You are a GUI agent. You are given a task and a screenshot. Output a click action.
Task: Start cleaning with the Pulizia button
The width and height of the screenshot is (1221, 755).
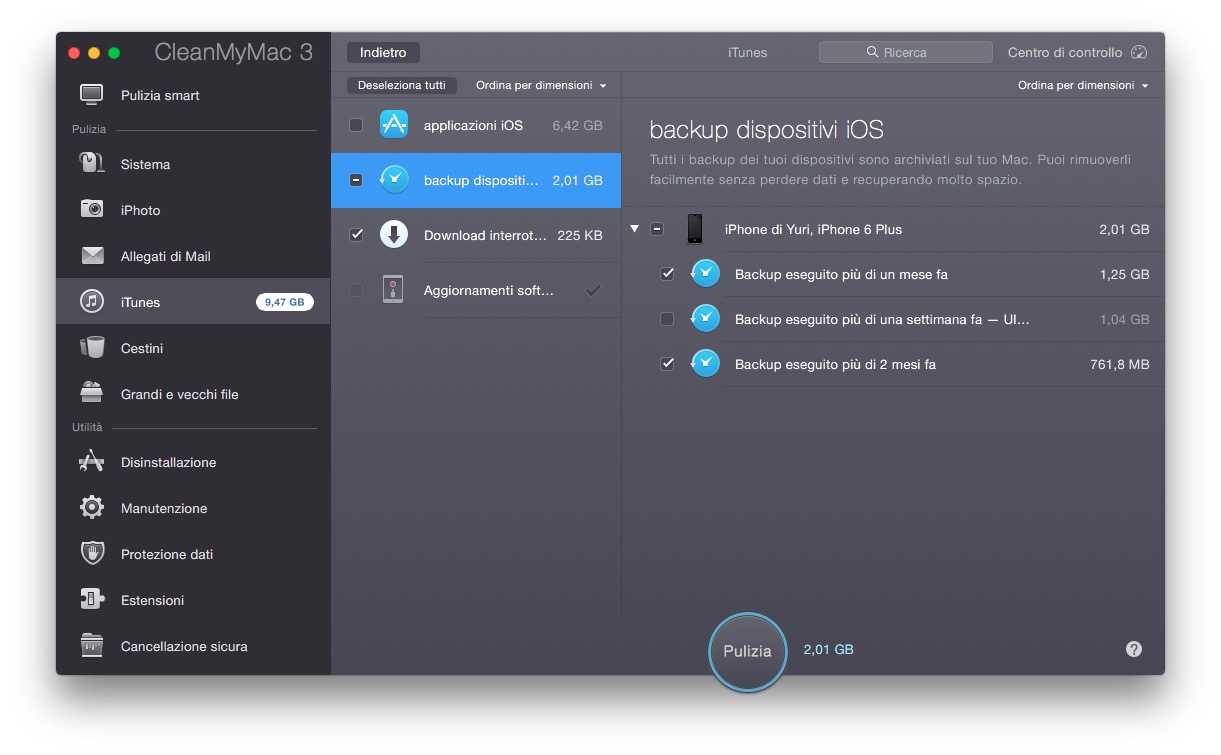747,651
